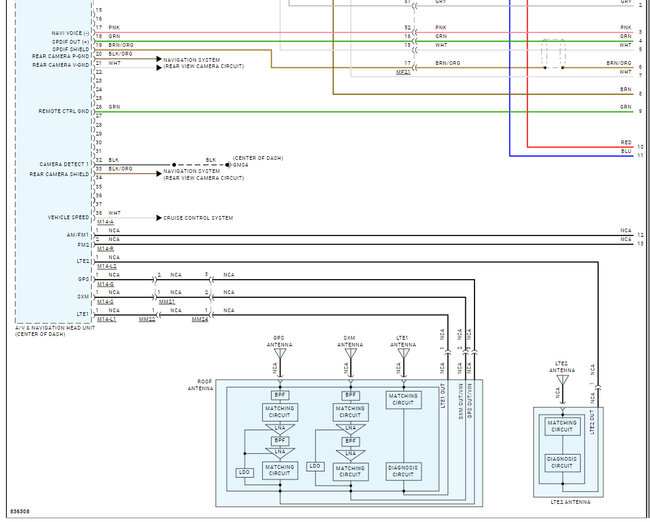650x522 pixels.
Task: Click connector label MF21
Action: tap(403, 72)
